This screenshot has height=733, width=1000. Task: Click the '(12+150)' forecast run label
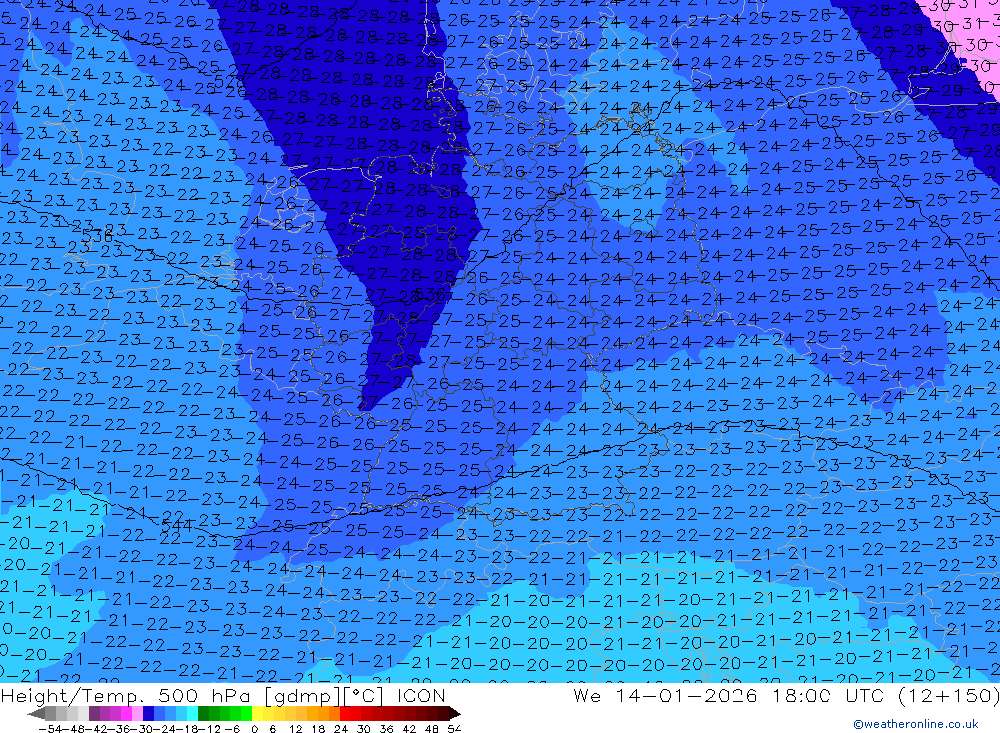[x=949, y=695]
